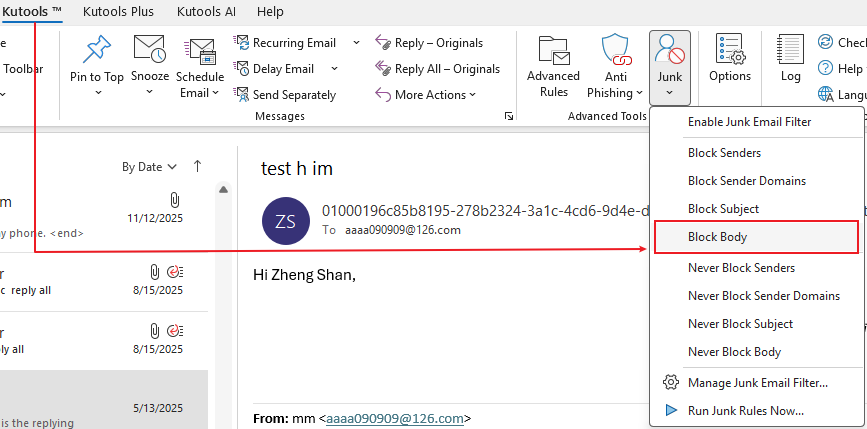Click the aaaa090909@126.com email link

[x=395, y=419]
